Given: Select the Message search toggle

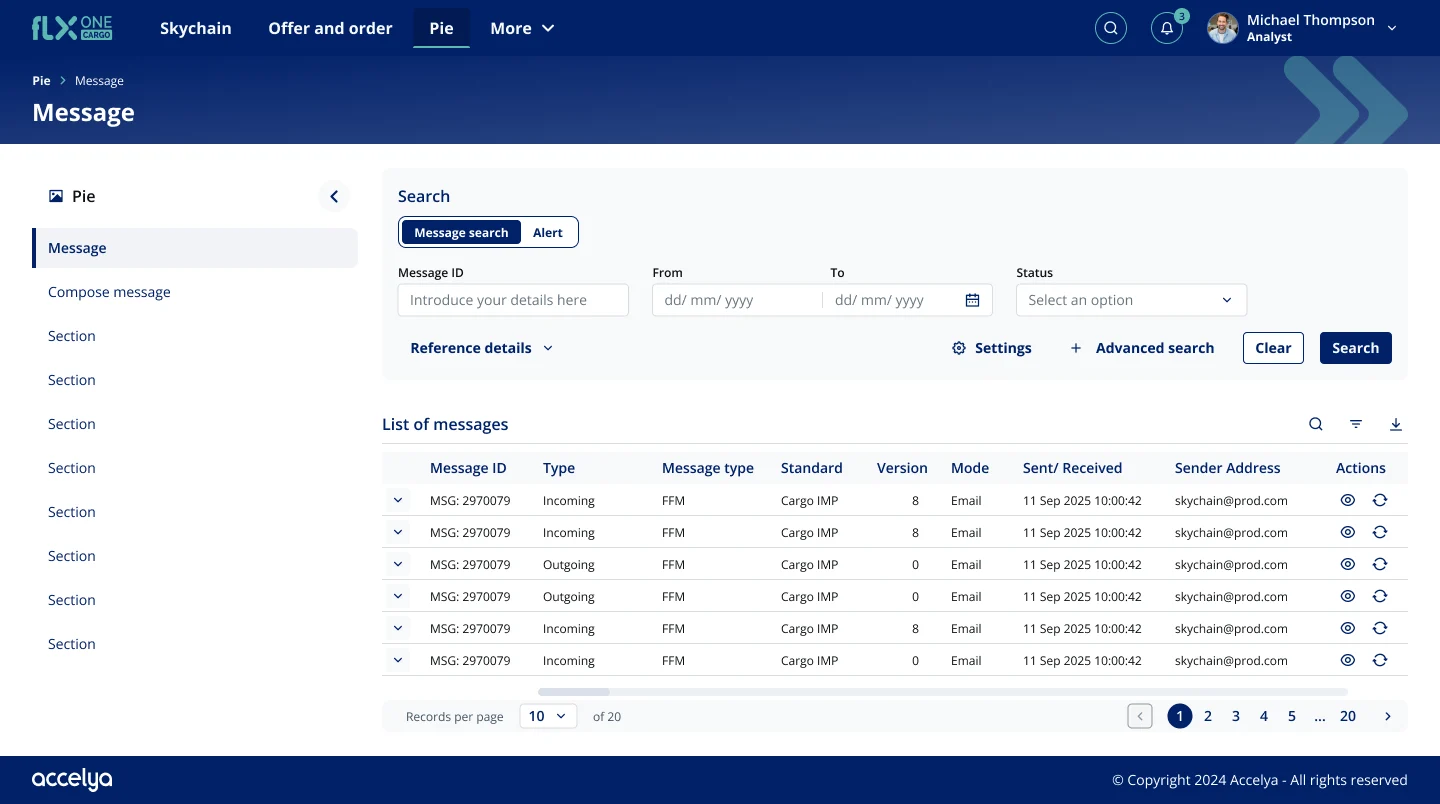Looking at the screenshot, I should [x=461, y=232].
